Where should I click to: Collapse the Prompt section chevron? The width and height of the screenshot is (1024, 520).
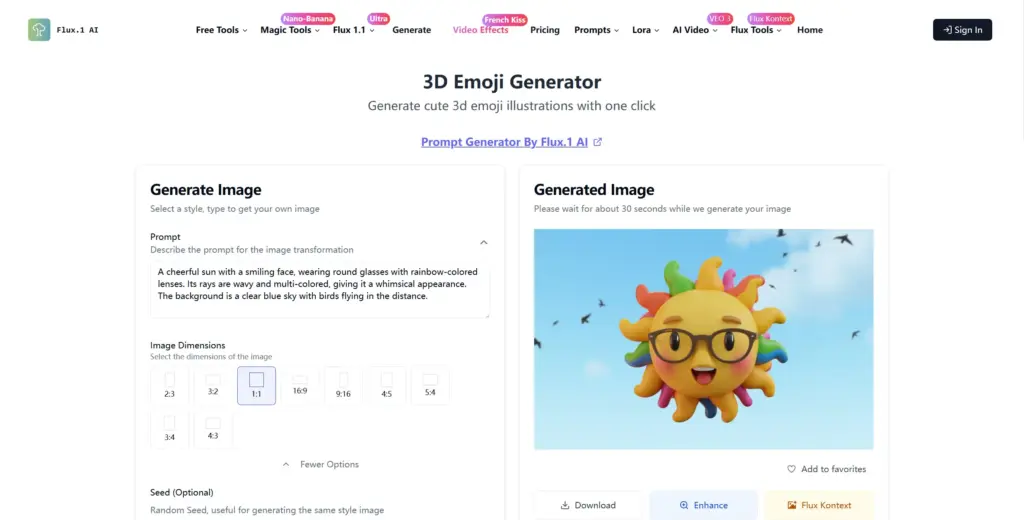pyautogui.click(x=484, y=242)
